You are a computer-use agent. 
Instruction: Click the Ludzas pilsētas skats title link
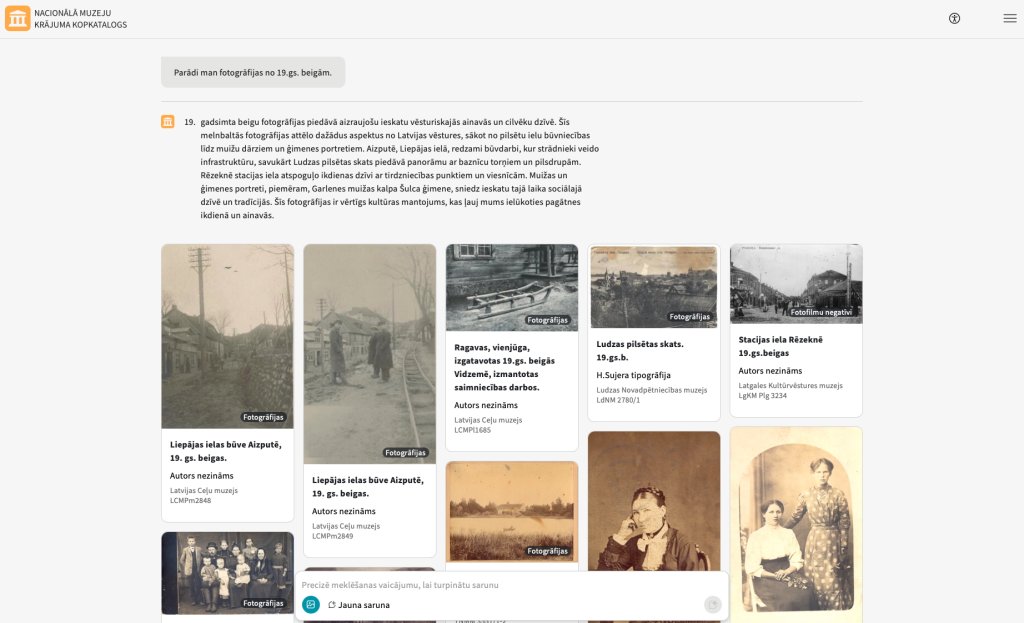(640, 351)
